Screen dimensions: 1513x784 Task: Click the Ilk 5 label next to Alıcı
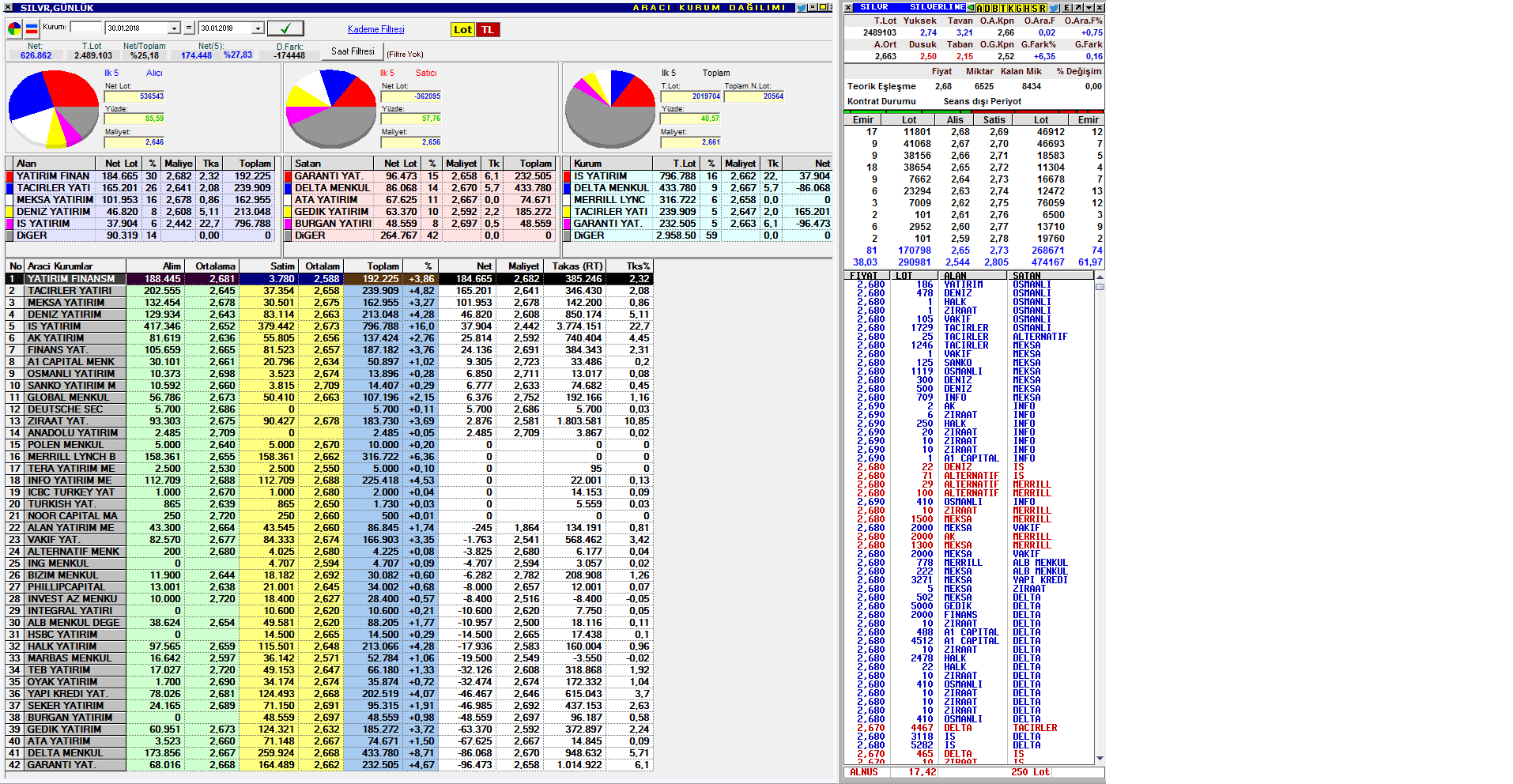111,73
